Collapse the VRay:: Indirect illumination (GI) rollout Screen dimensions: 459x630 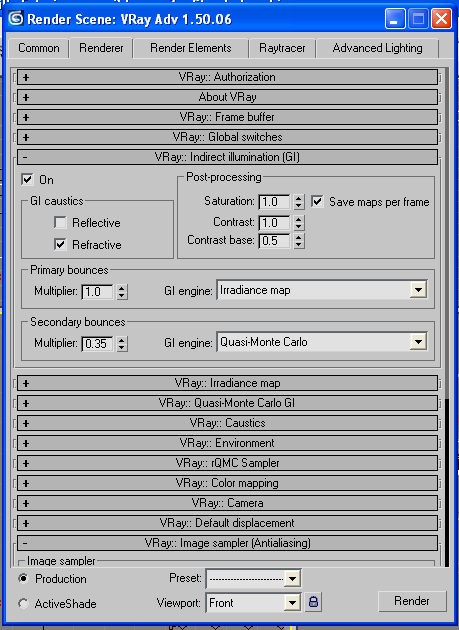pos(227,157)
